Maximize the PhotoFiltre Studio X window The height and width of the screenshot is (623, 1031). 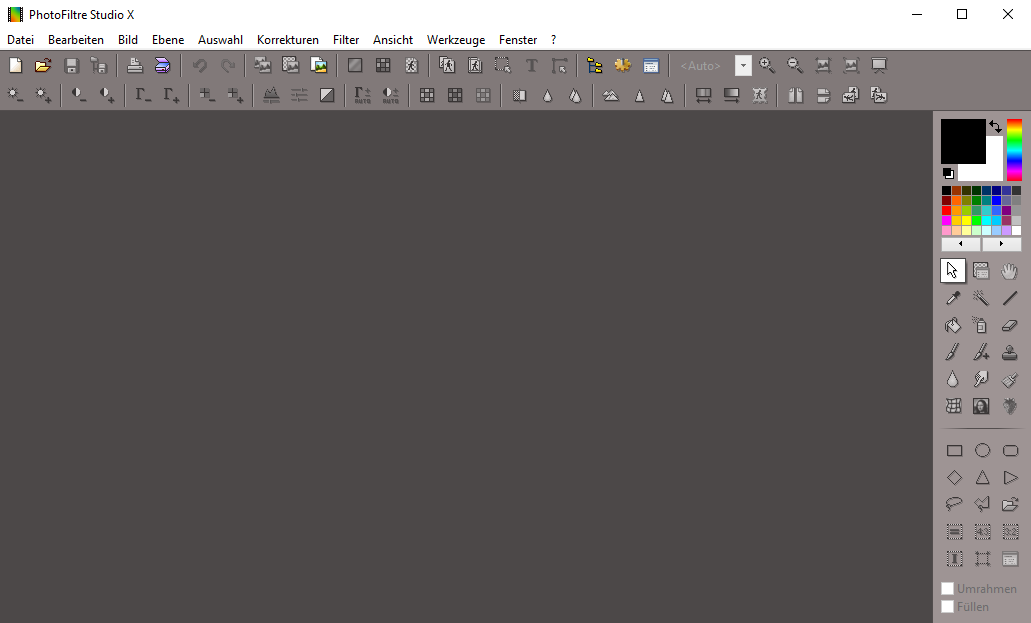tap(962, 14)
